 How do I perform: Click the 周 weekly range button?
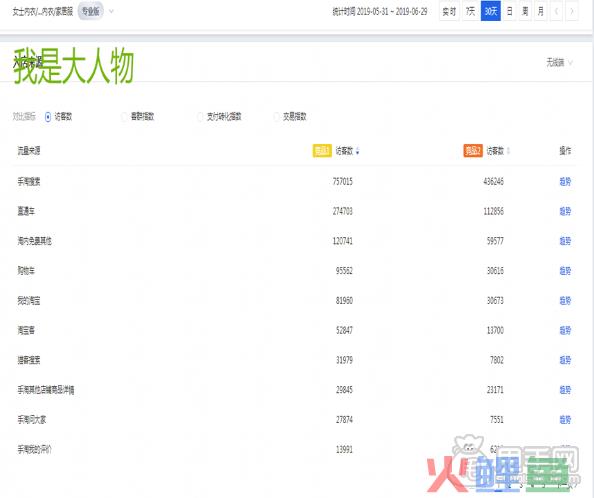525,11
